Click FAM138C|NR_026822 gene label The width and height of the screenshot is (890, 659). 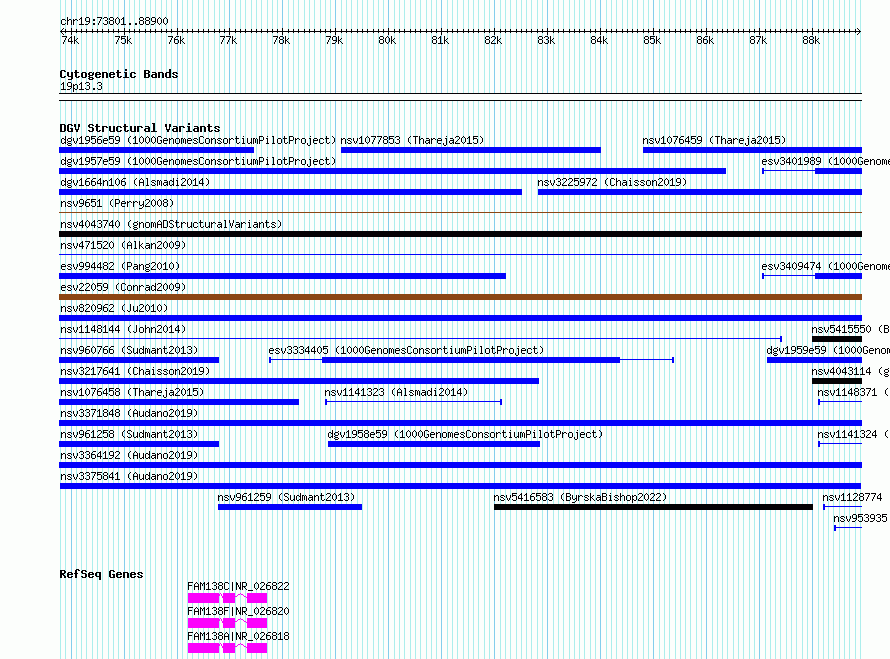click(238, 586)
